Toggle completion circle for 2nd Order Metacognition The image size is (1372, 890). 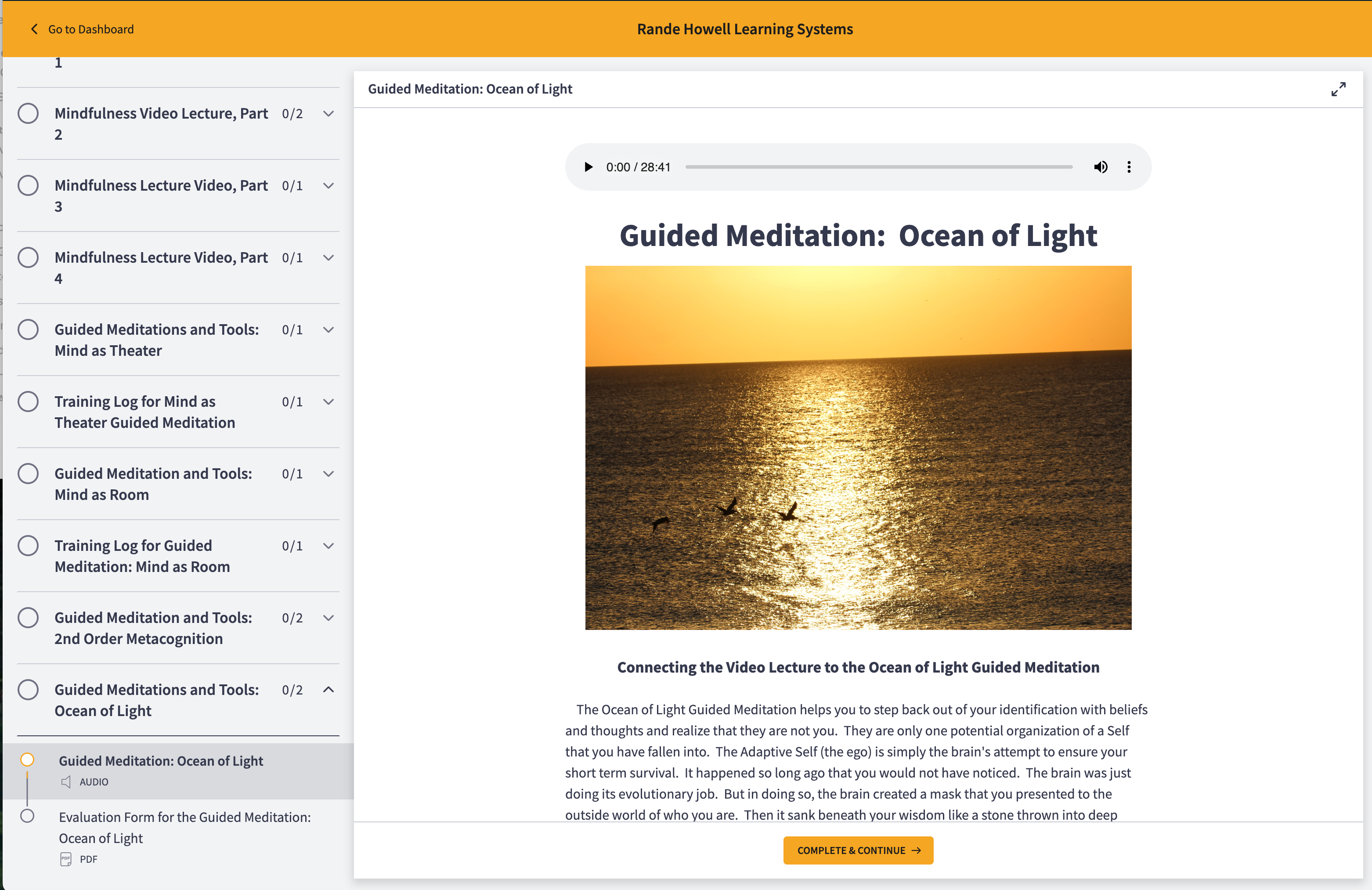coord(28,618)
